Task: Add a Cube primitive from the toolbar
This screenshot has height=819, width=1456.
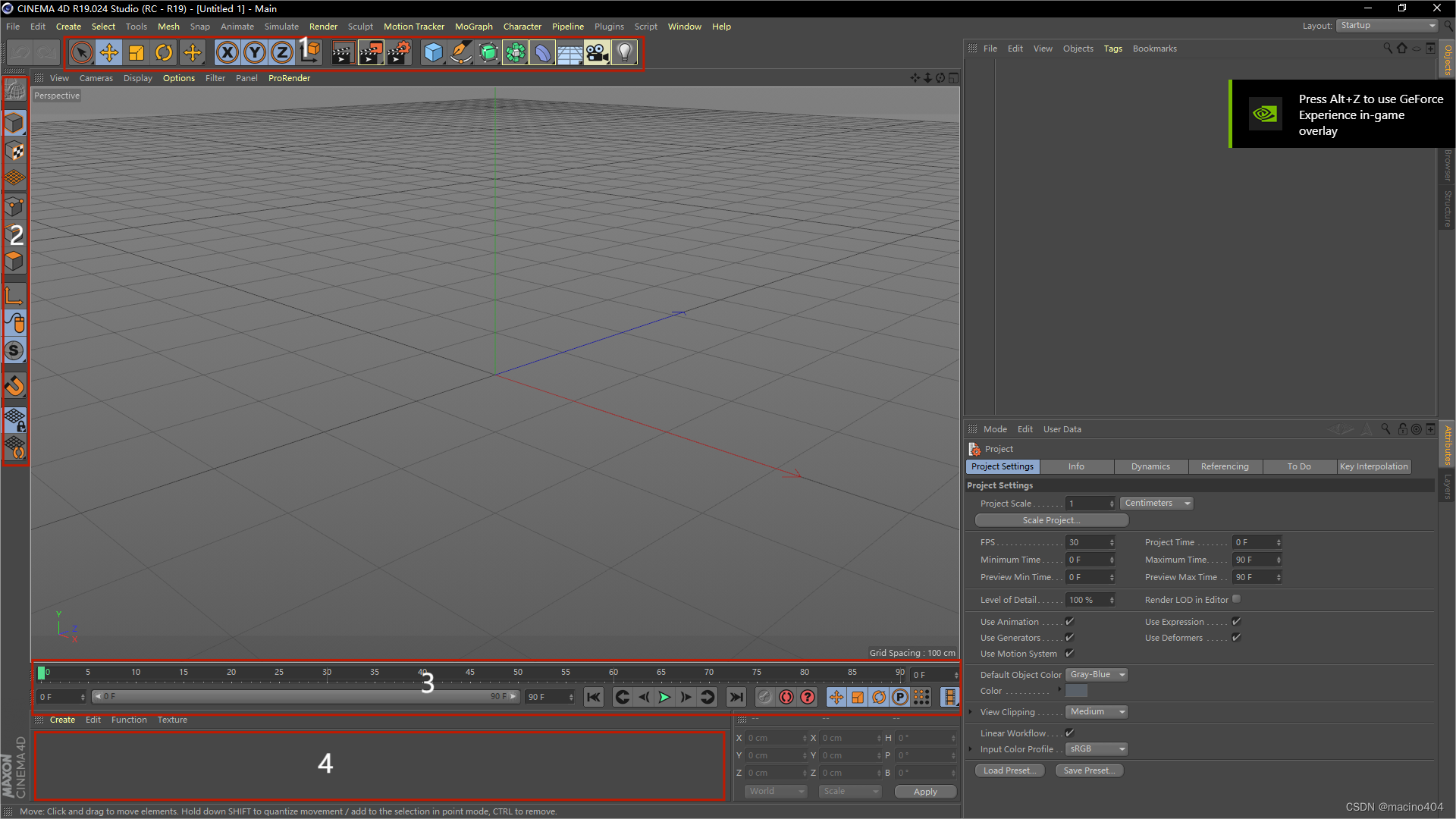Action: (433, 52)
